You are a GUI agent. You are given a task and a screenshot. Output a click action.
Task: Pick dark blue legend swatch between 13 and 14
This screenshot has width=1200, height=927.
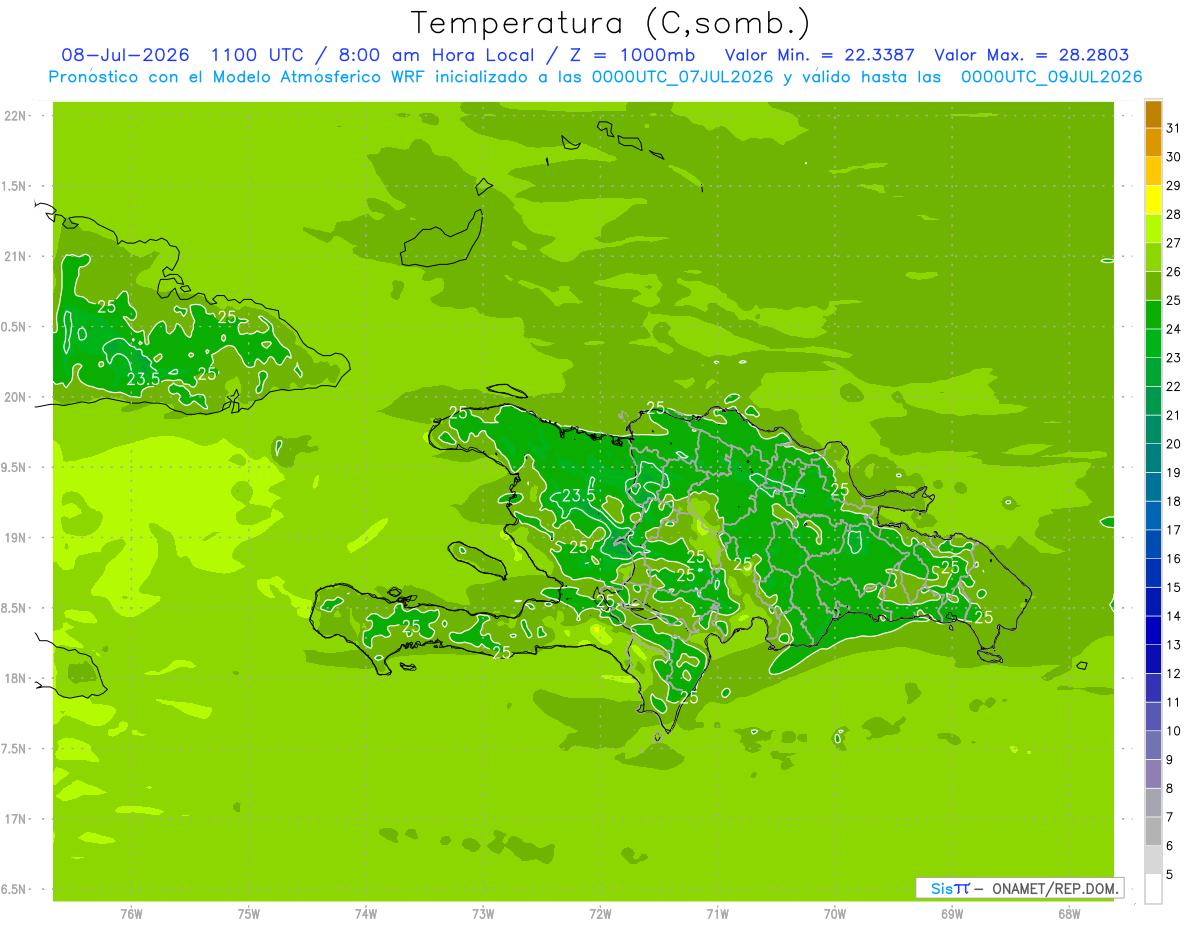coord(1153,630)
